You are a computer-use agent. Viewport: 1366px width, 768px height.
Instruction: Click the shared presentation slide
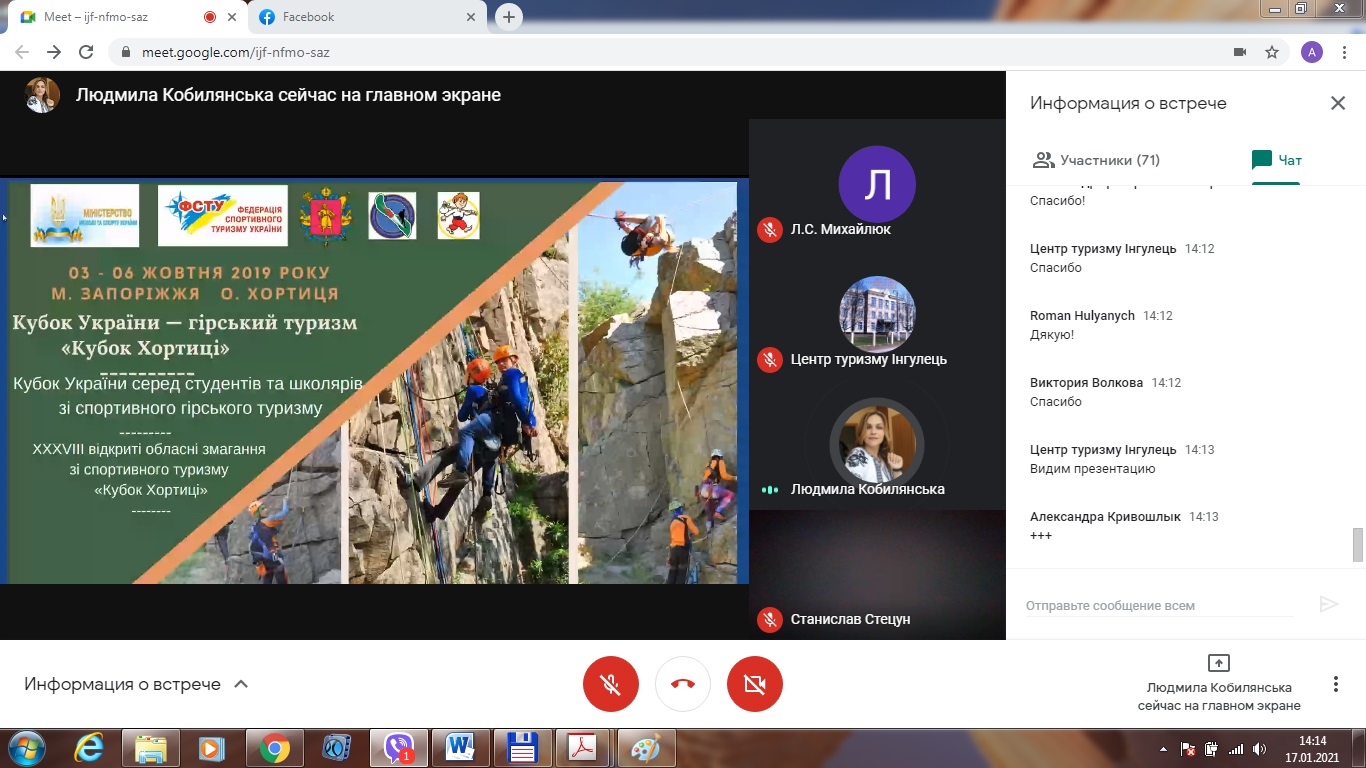point(374,381)
